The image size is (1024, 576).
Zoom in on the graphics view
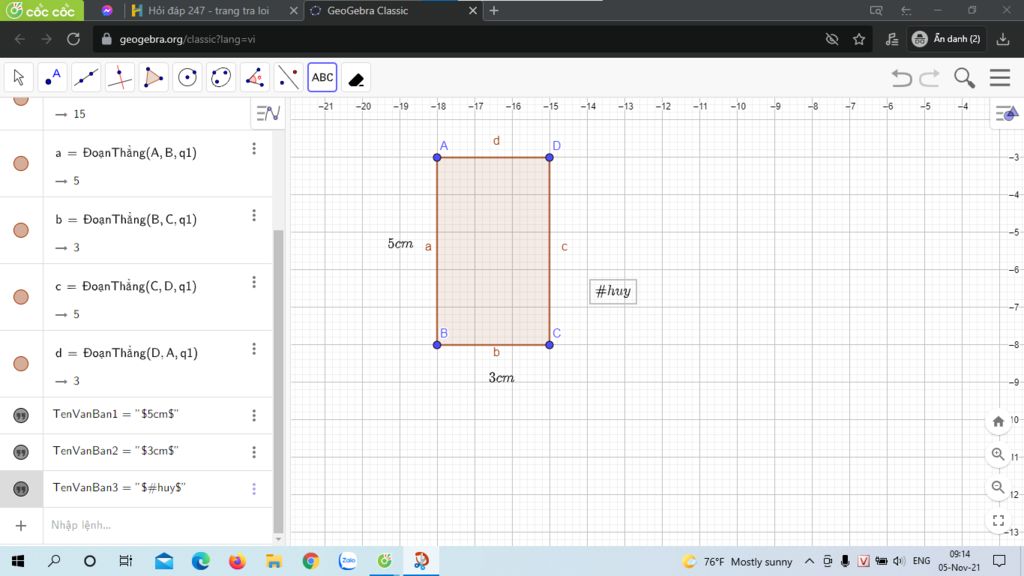click(x=998, y=454)
